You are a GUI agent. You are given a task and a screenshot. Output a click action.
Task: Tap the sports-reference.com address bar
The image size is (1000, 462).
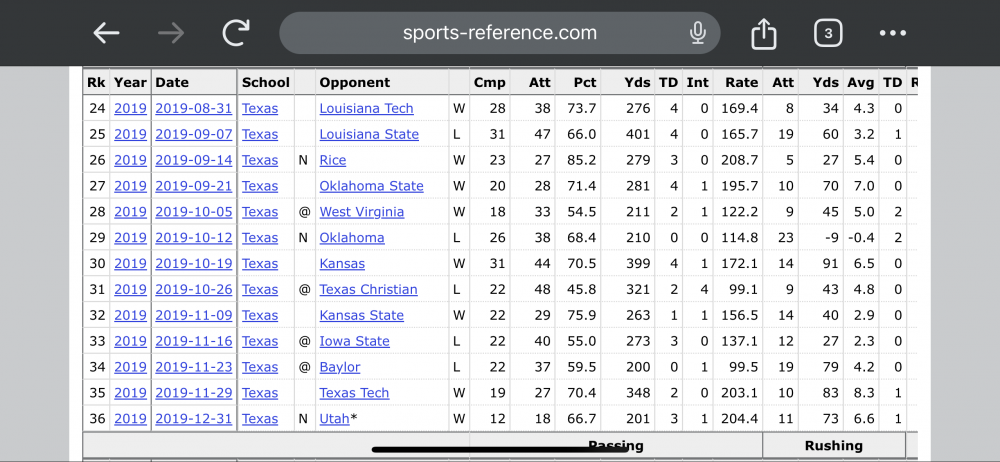click(499, 33)
